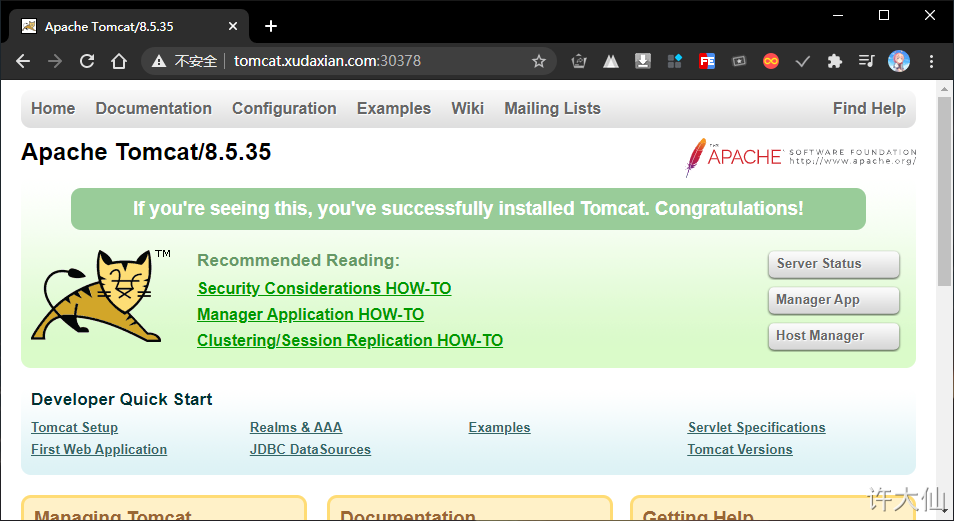Reload the Tomcat page
The width and height of the screenshot is (954, 521).
[x=87, y=61]
